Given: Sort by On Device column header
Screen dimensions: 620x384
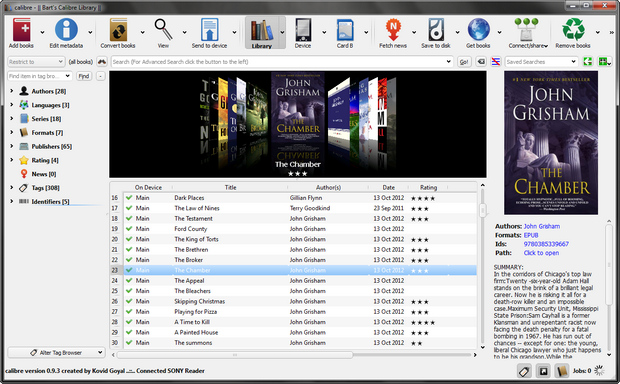Looking at the screenshot, I should (x=148, y=187).
